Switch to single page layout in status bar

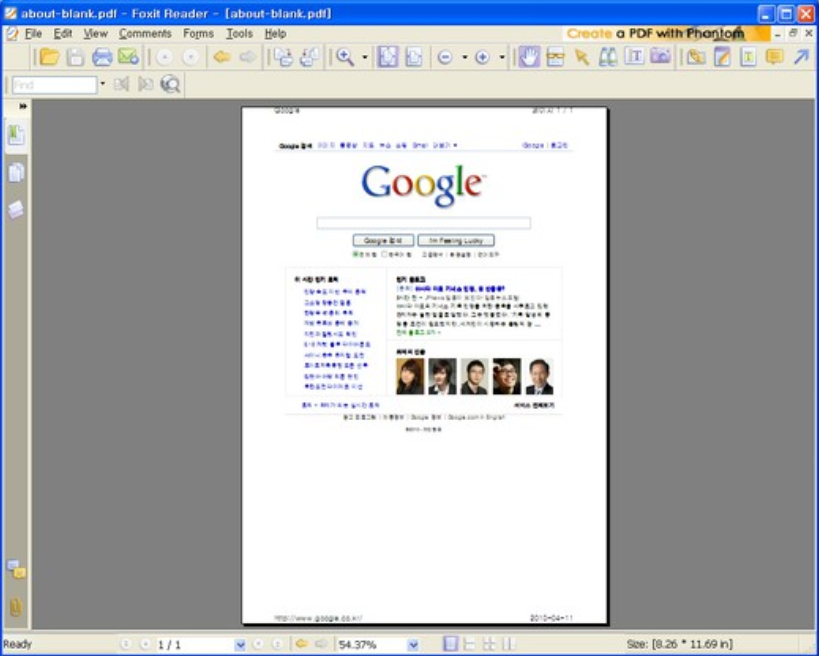(450, 644)
